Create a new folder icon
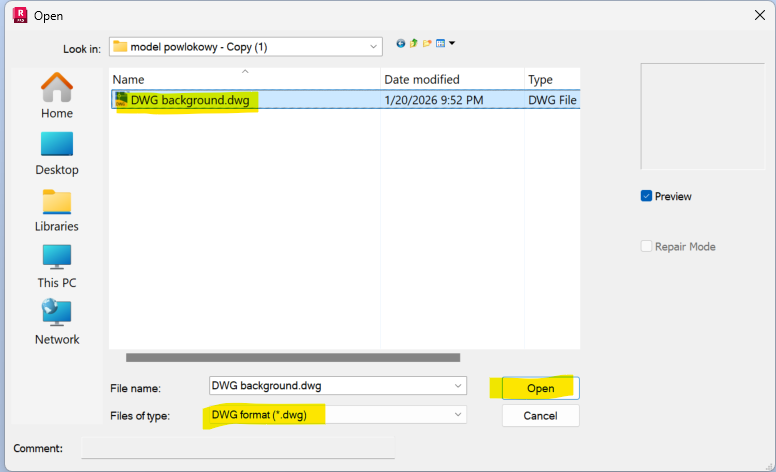776x472 pixels. point(427,44)
